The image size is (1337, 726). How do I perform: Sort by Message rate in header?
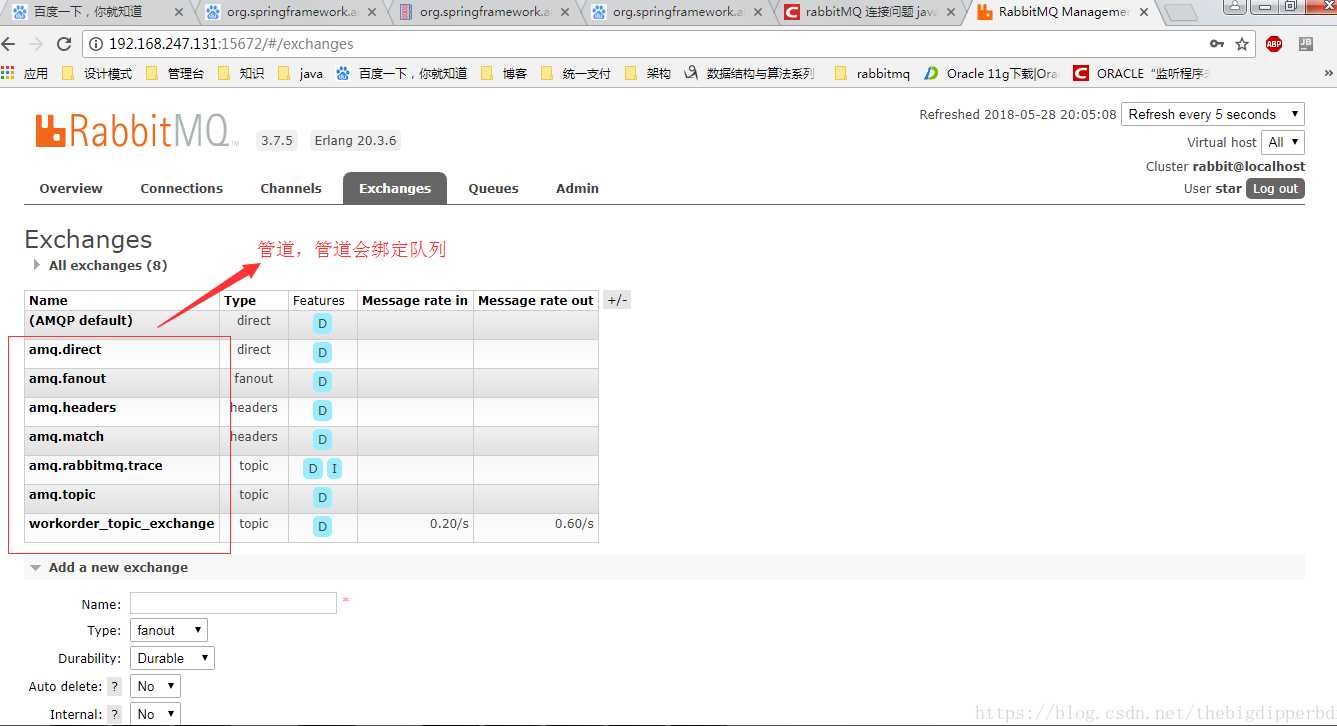pos(415,300)
